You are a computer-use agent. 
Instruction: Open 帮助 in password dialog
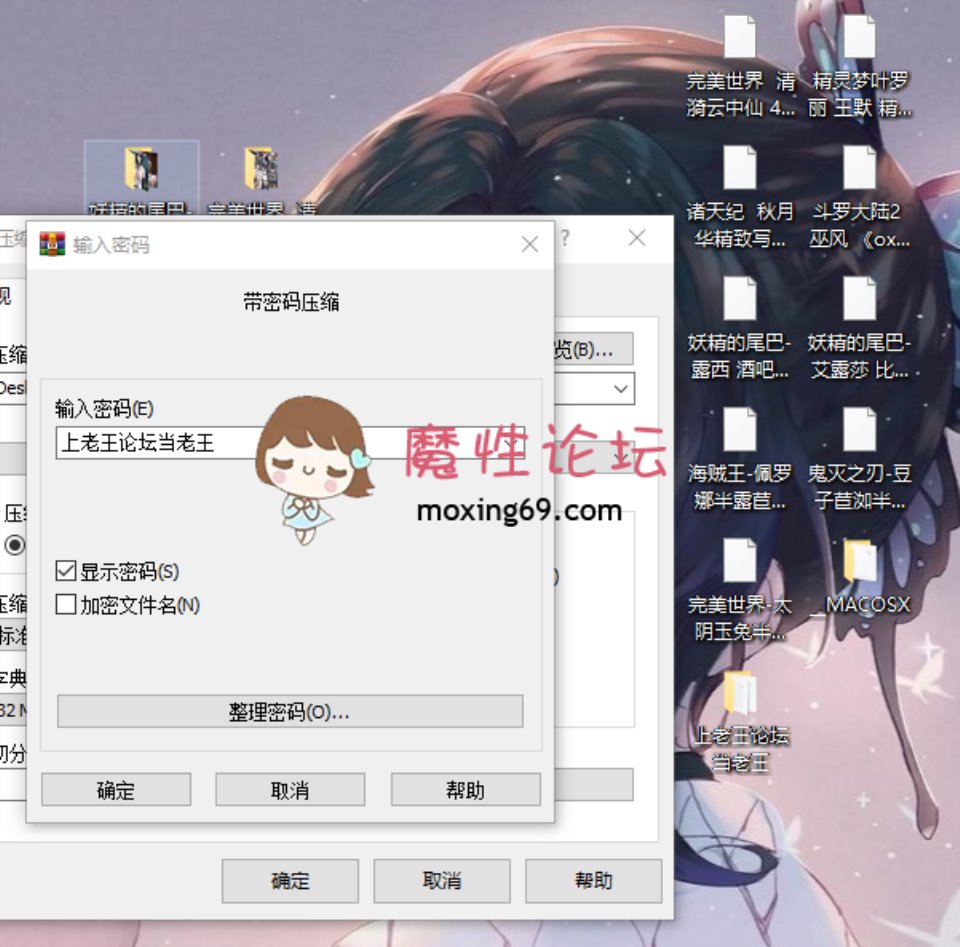click(465, 790)
